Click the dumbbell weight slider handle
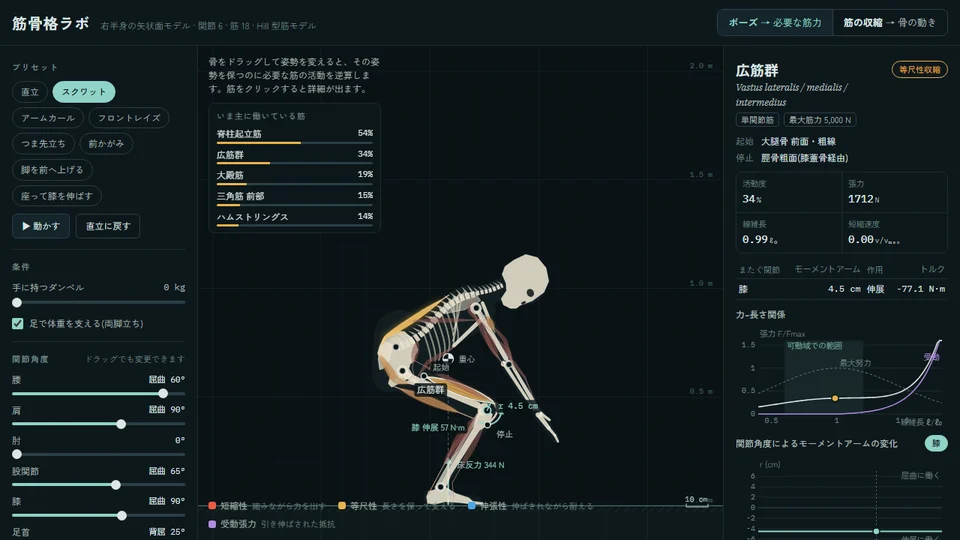Viewport: 960px width, 540px height. click(17, 302)
